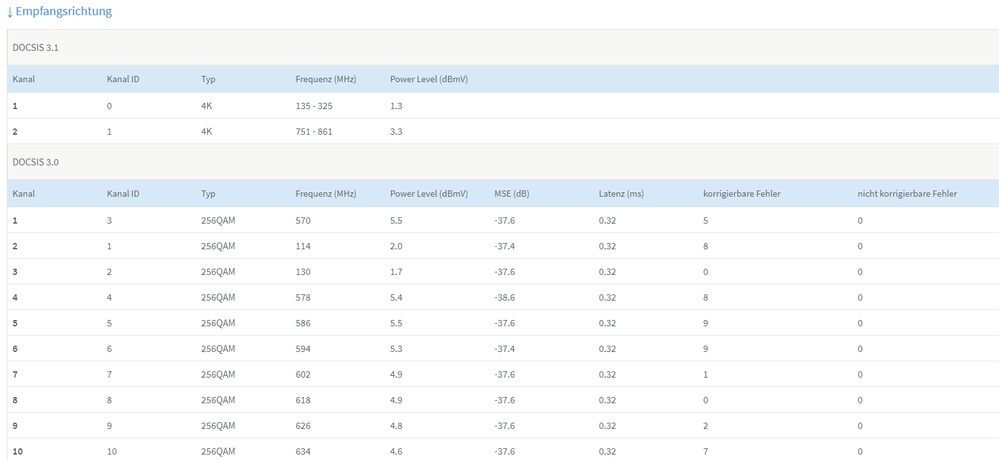
Task: Click MSE -37.4 in frequency 594 row
Action: (x=505, y=349)
